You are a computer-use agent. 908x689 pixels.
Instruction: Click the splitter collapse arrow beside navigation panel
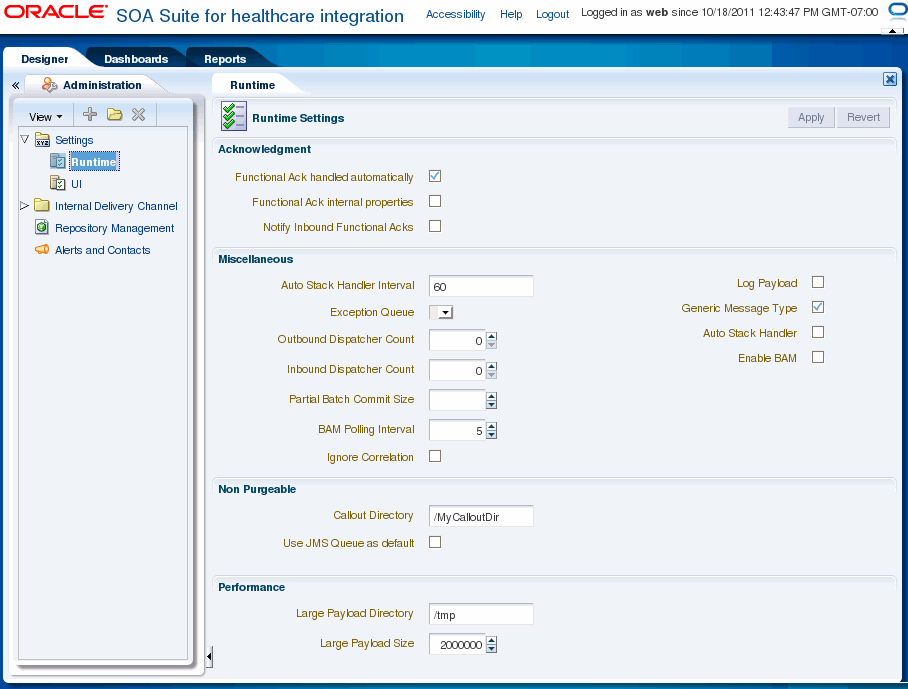pyautogui.click(x=209, y=657)
